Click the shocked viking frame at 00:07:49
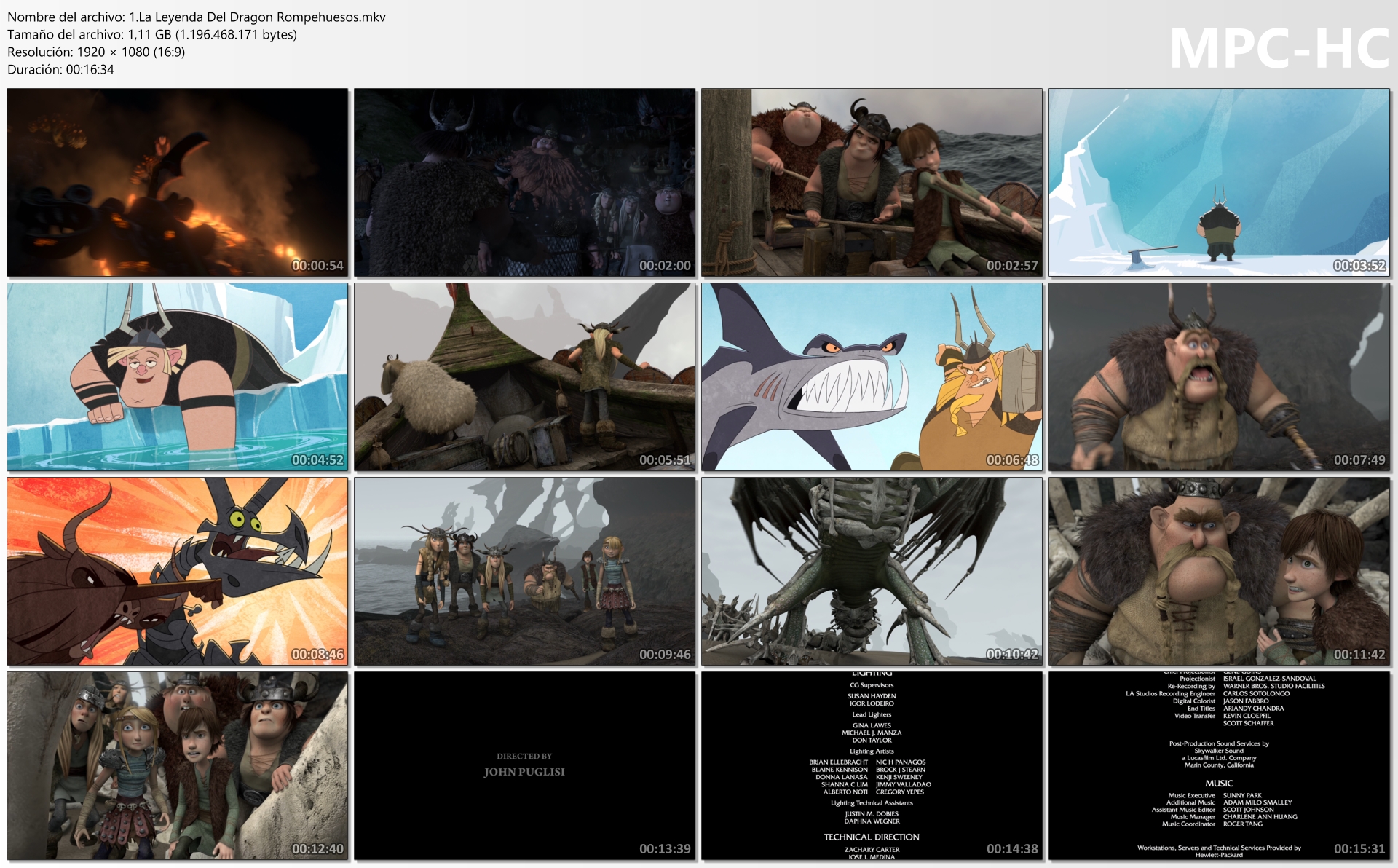The image size is (1398, 868). 1220,376
